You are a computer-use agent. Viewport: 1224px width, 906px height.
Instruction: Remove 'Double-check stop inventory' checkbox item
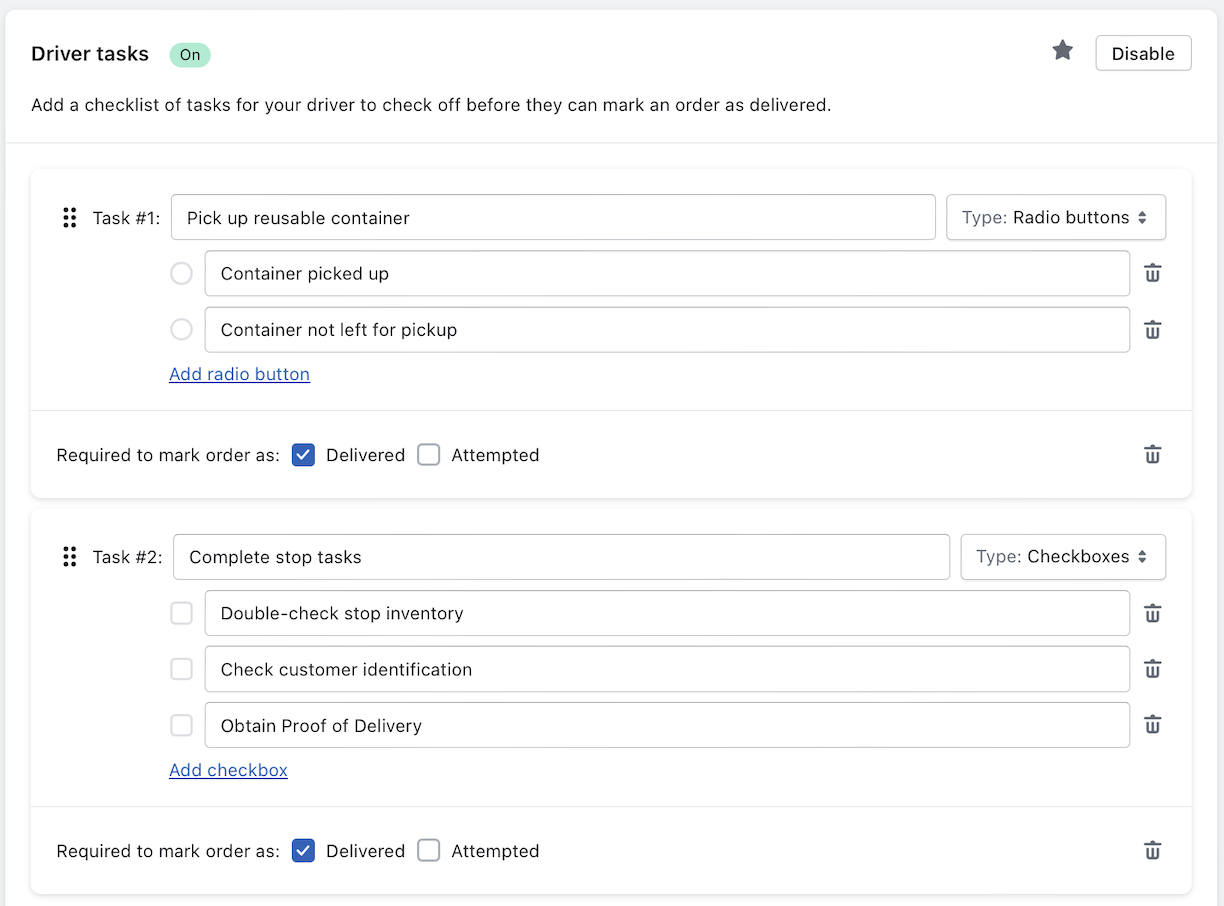pyautogui.click(x=1152, y=613)
